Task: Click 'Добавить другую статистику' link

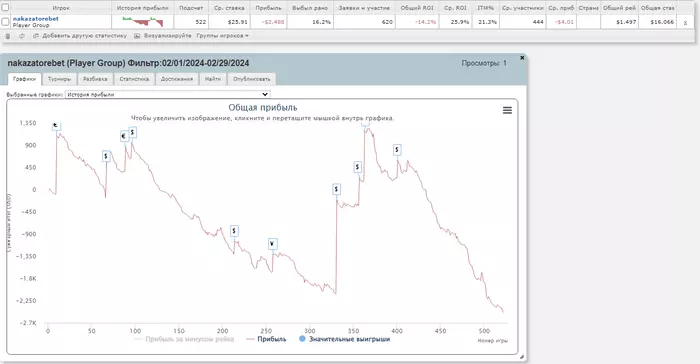Action: (x=84, y=36)
